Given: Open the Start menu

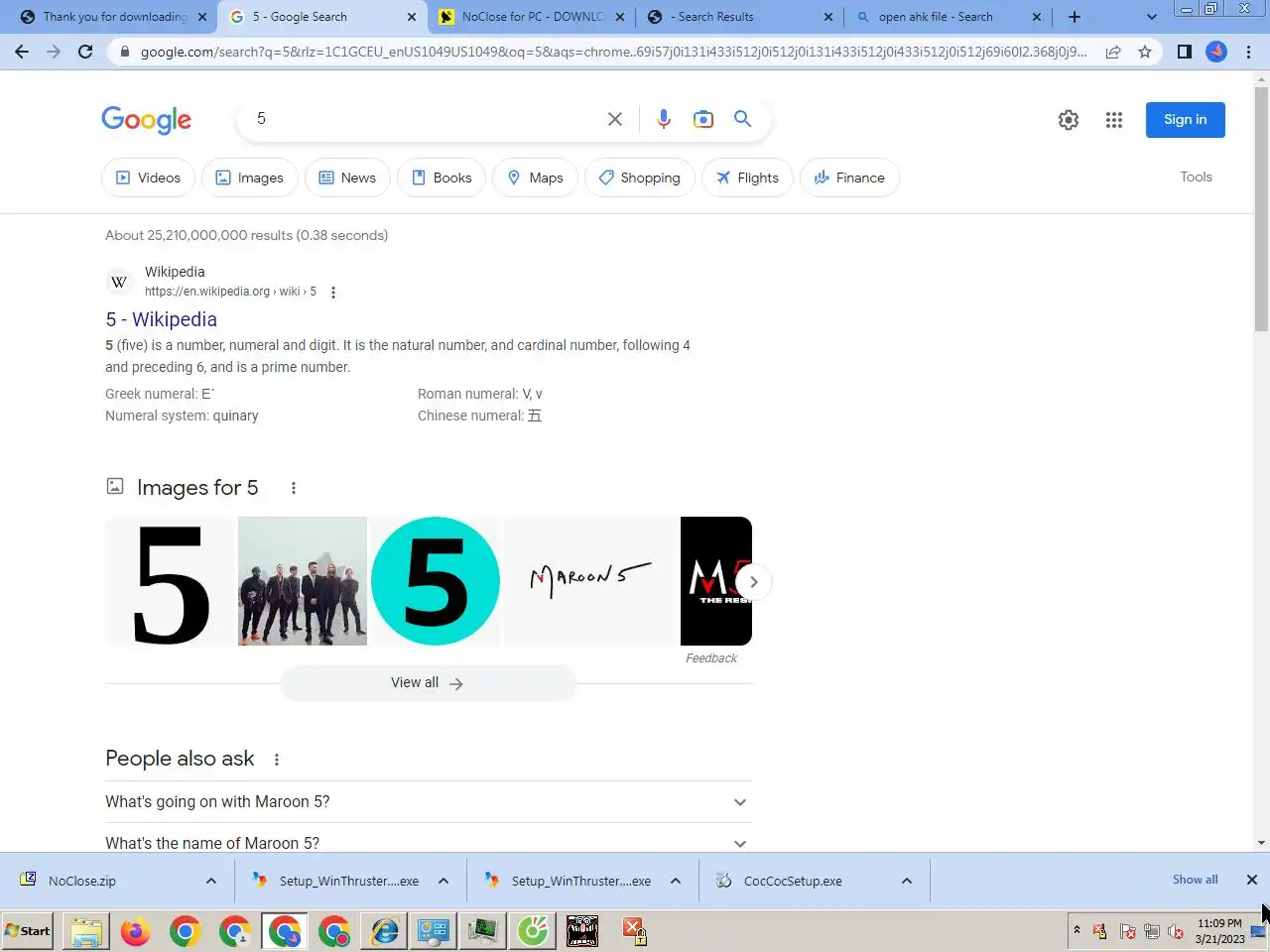Looking at the screenshot, I should (28, 931).
